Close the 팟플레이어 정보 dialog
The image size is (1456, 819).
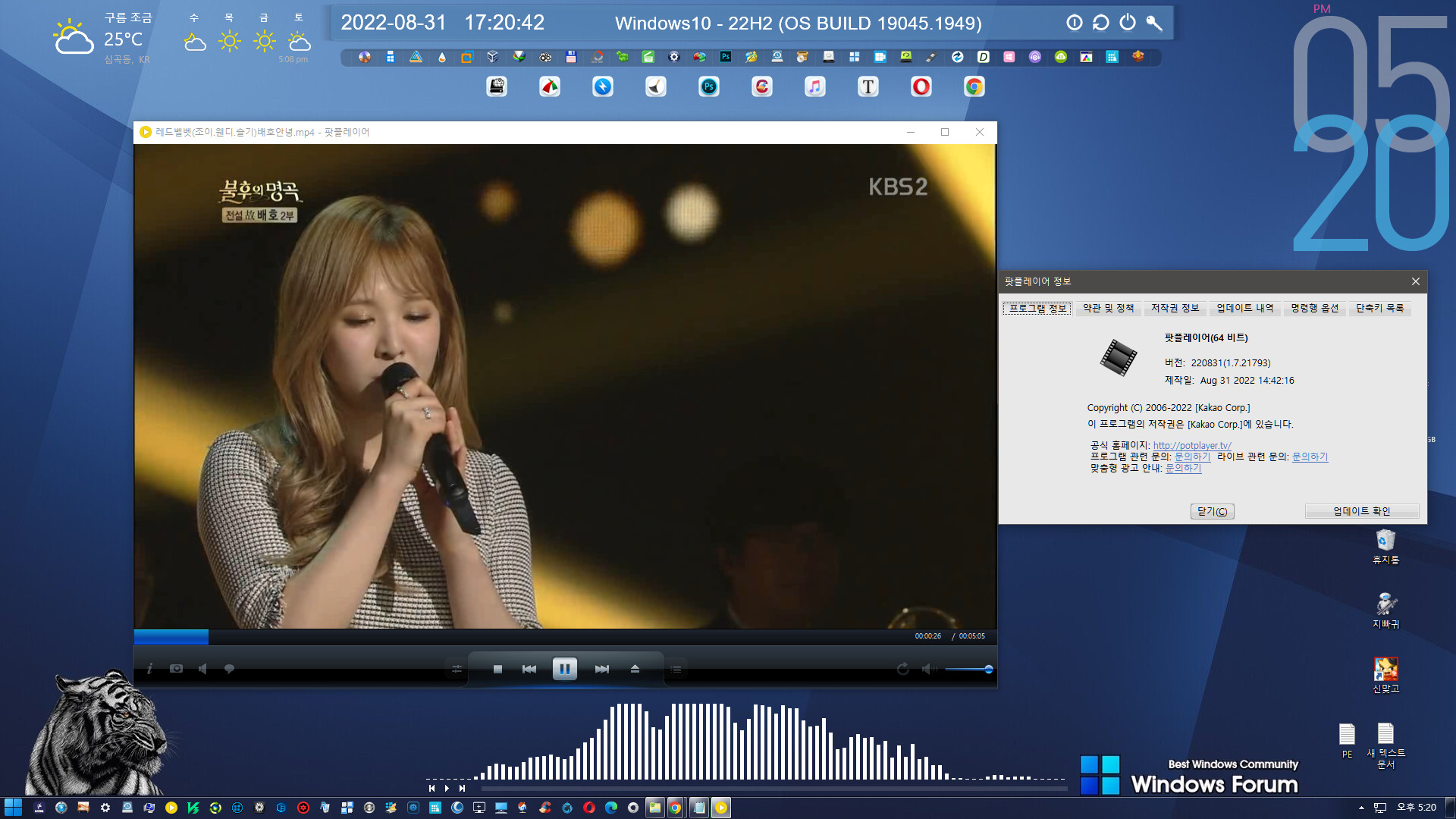point(1415,281)
